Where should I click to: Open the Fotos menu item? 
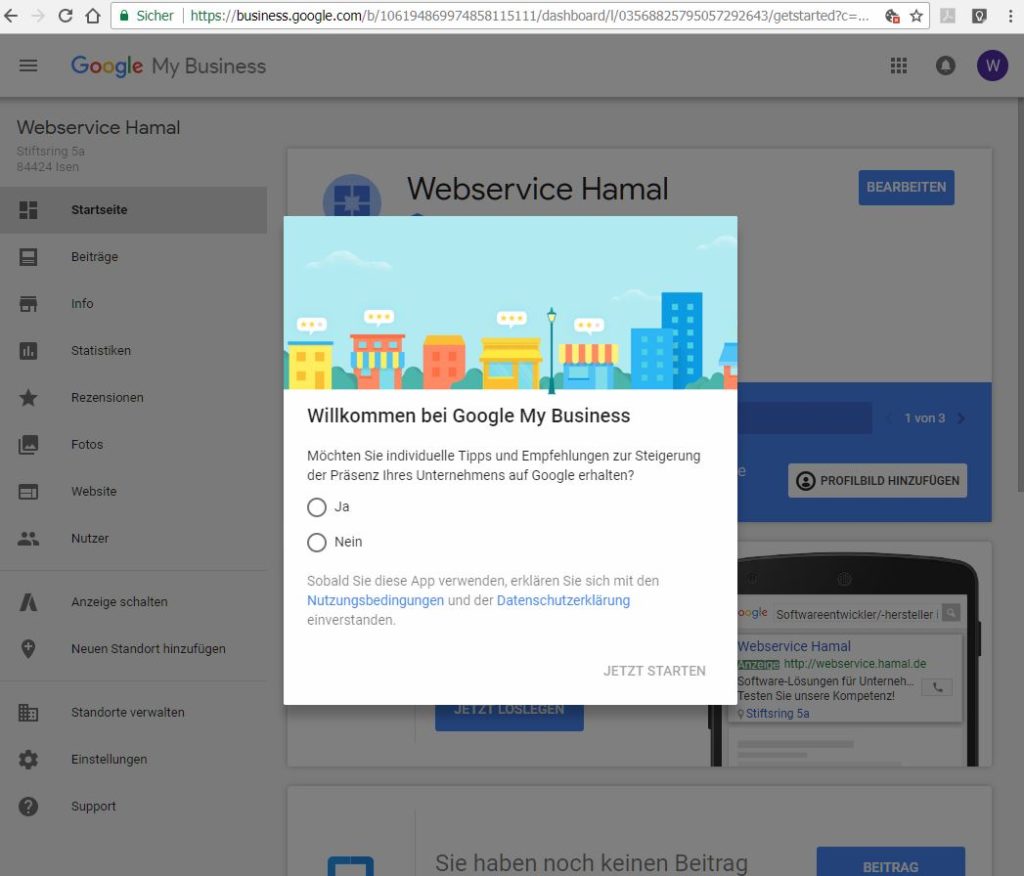[133, 445]
